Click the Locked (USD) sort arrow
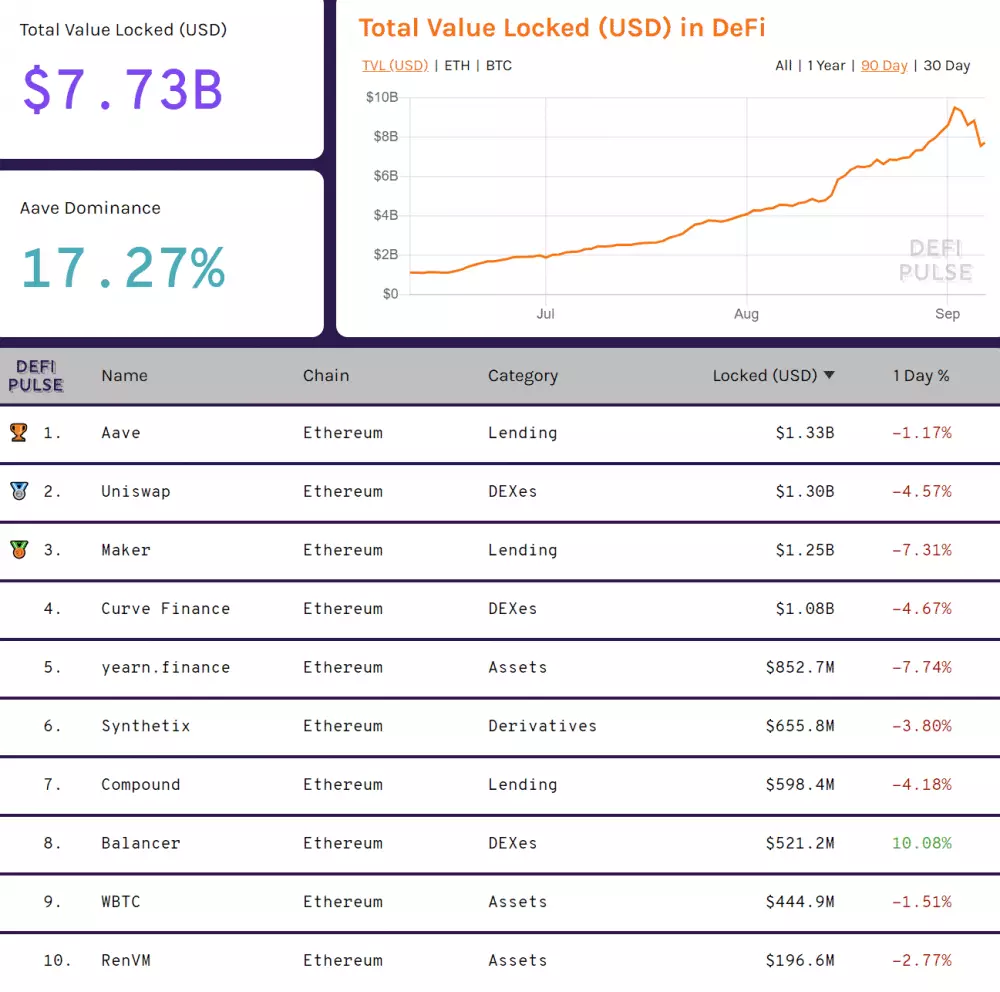The height and width of the screenshot is (992, 1000). pyautogui.click(x=828, y=376)
